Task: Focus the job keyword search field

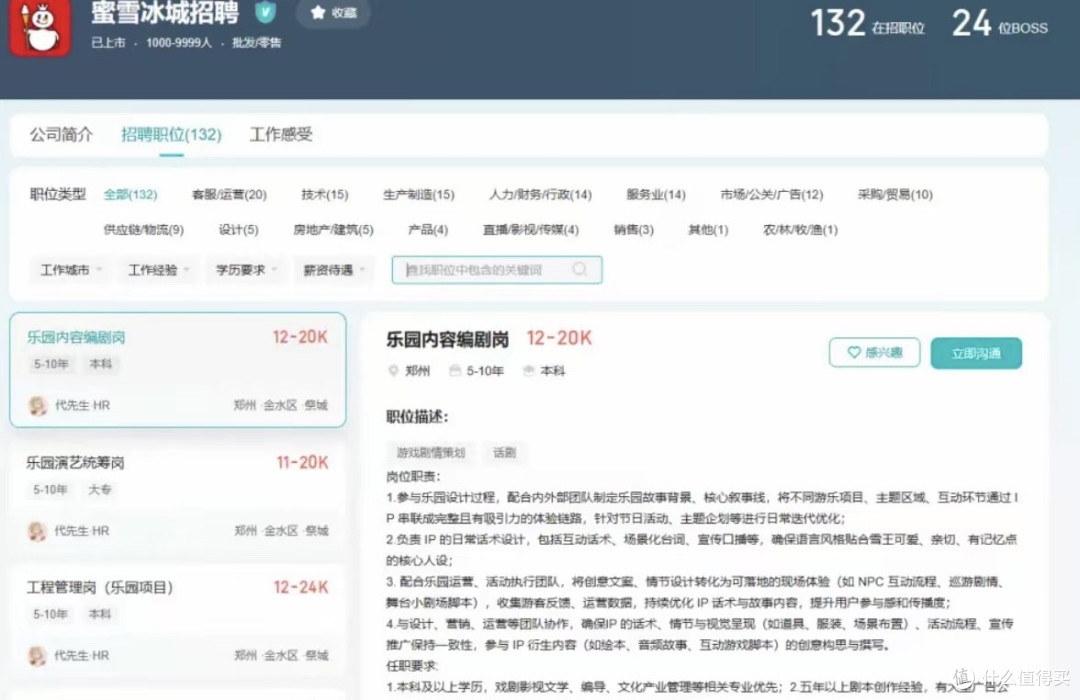Action: coord(497,270)
